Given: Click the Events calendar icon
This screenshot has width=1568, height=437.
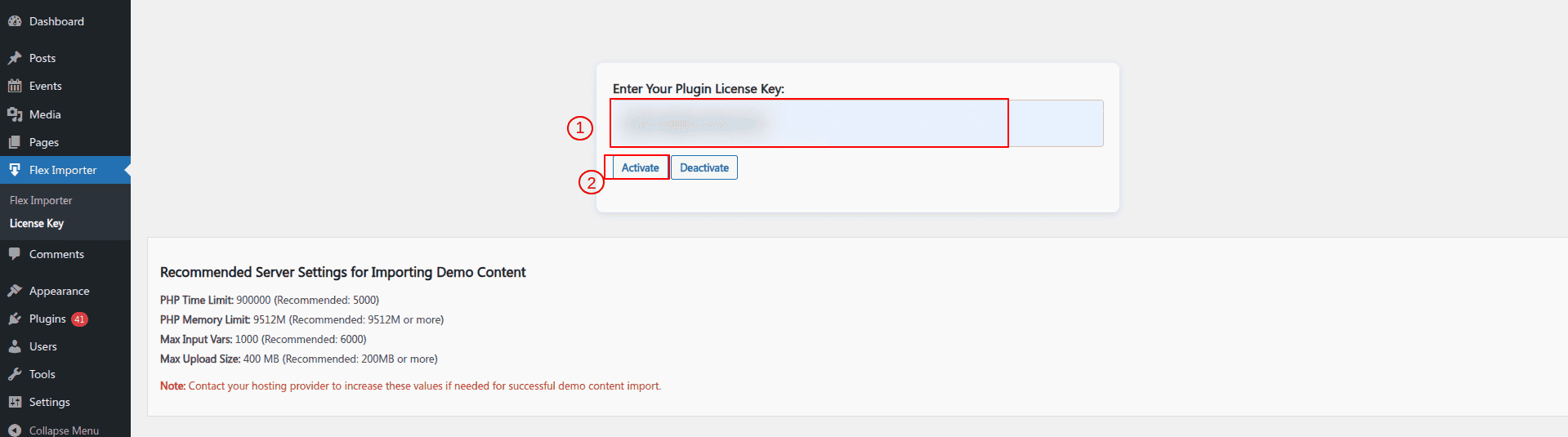Looking at the screenshot, I should click(x=15, y=86).
